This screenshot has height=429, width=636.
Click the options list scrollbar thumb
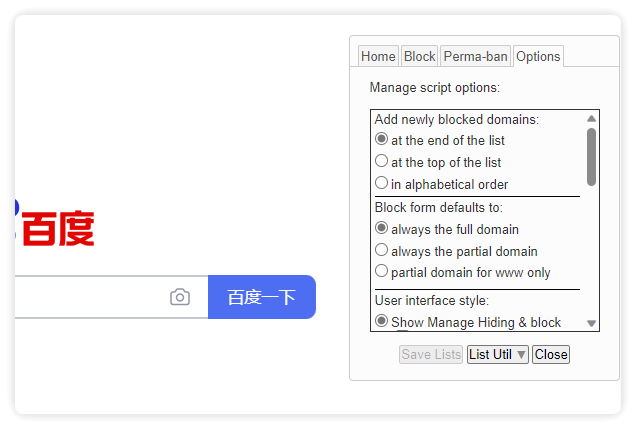(592, 156)
